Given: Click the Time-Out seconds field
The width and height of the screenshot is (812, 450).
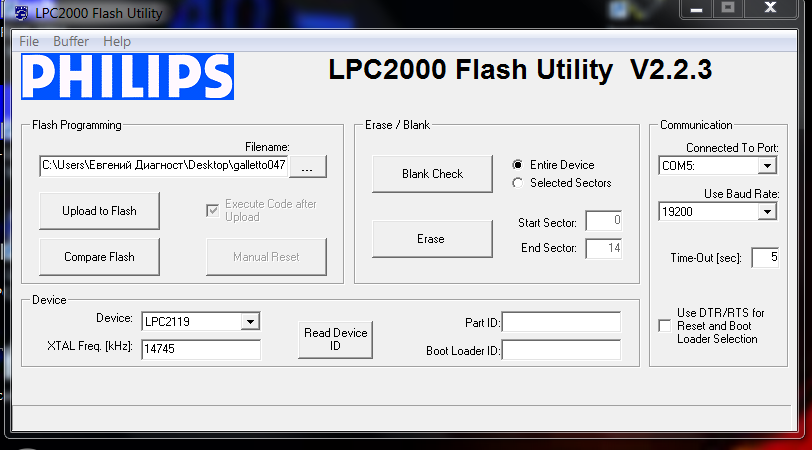Looking at the screenshot, I should [x=765, y=257].
